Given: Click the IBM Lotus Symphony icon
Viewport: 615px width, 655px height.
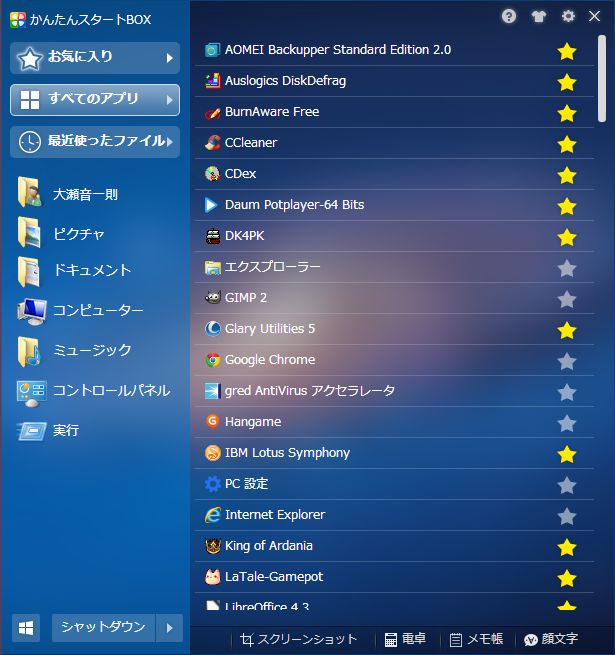Looking at the screenshot, I should pos(212,453).
